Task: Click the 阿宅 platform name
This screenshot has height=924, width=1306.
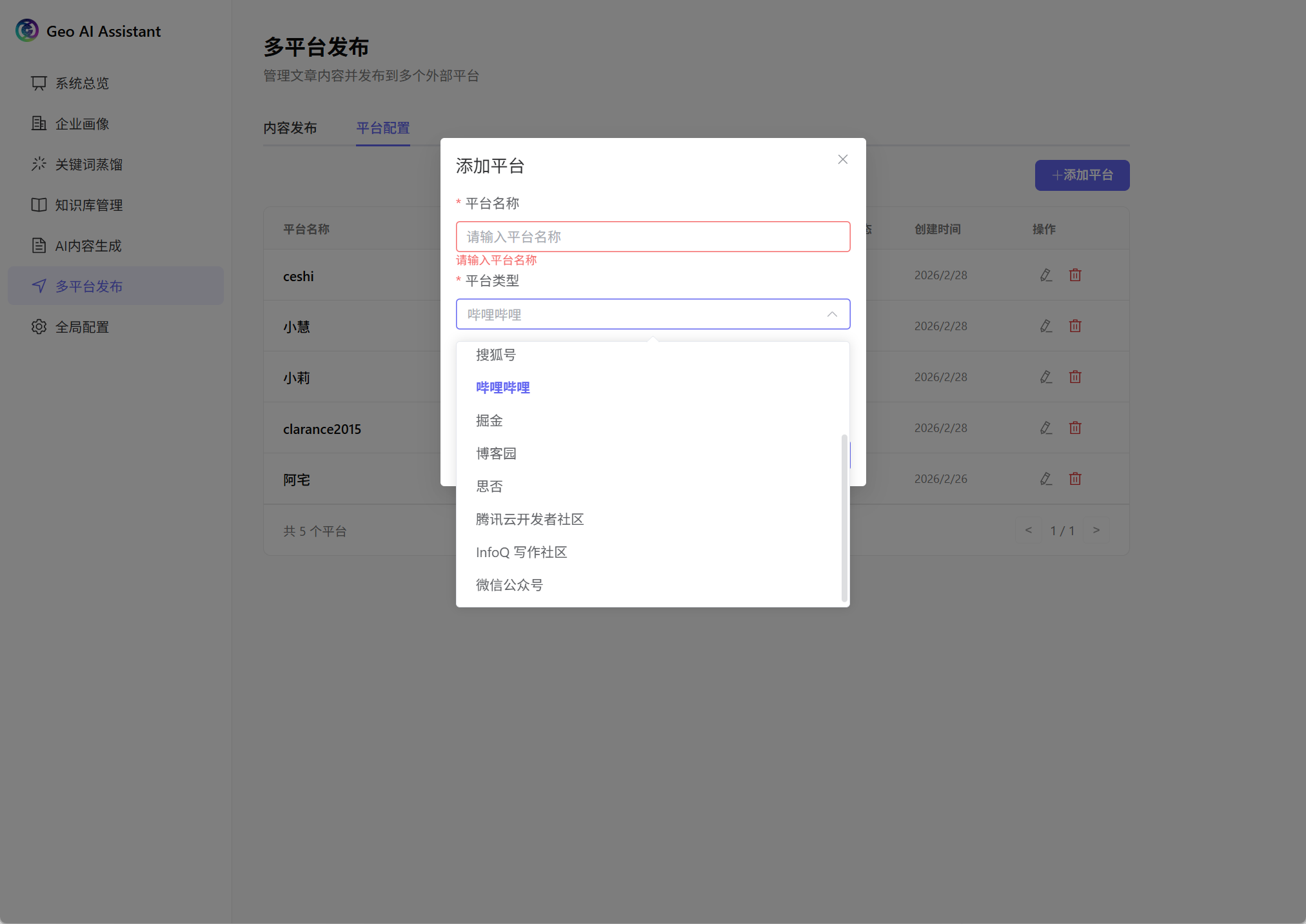Action: 297,480
